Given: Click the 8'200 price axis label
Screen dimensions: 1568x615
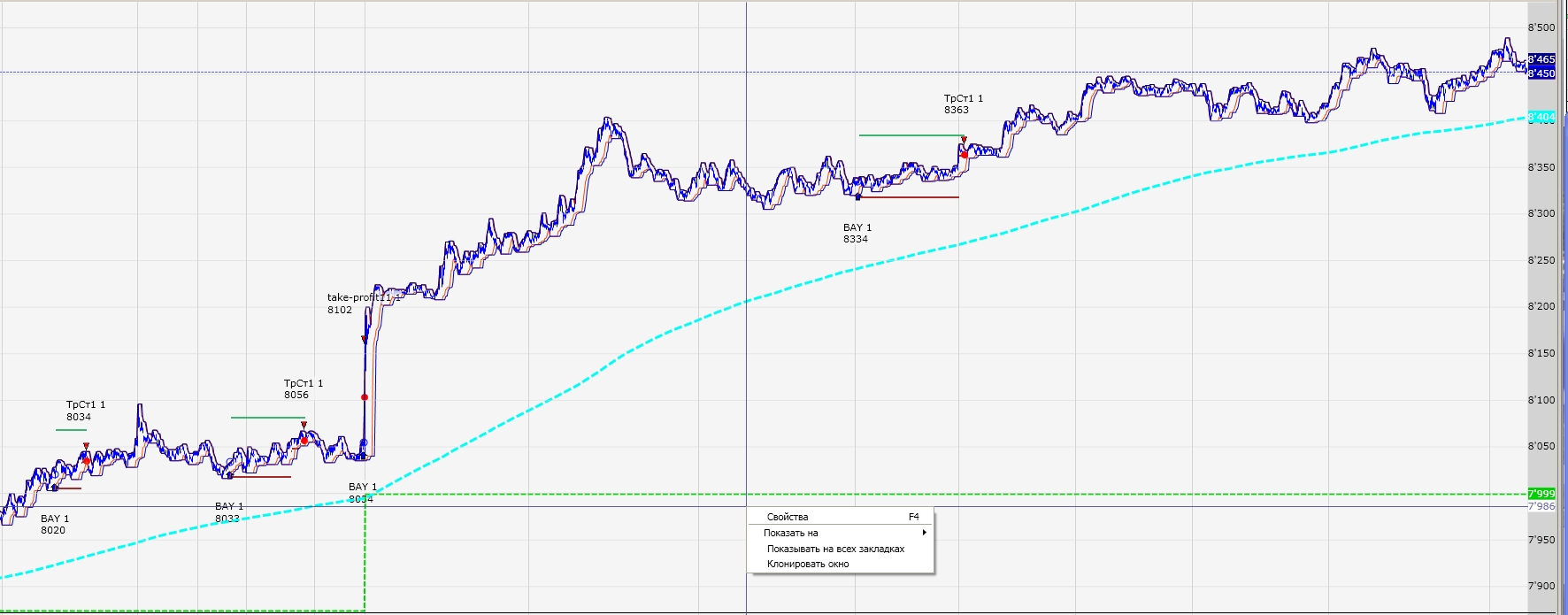Looking at the screenshot, I should point(1541,306).
